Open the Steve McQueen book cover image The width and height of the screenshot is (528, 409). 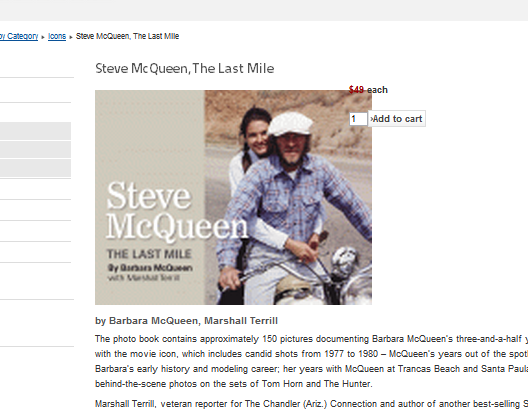click(x=233, y=197)
